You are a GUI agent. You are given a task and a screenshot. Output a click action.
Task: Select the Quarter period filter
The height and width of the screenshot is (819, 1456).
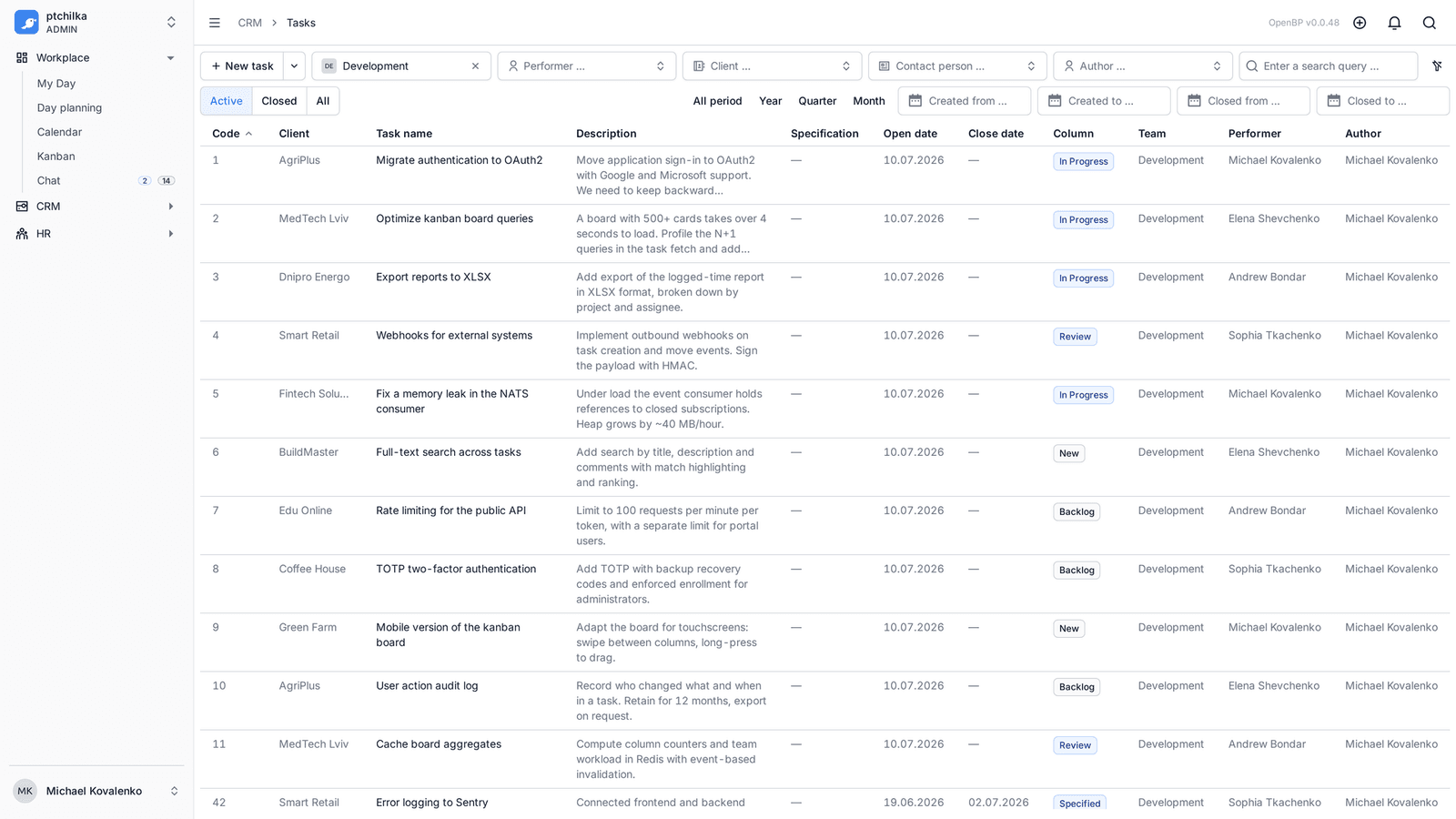817,101
